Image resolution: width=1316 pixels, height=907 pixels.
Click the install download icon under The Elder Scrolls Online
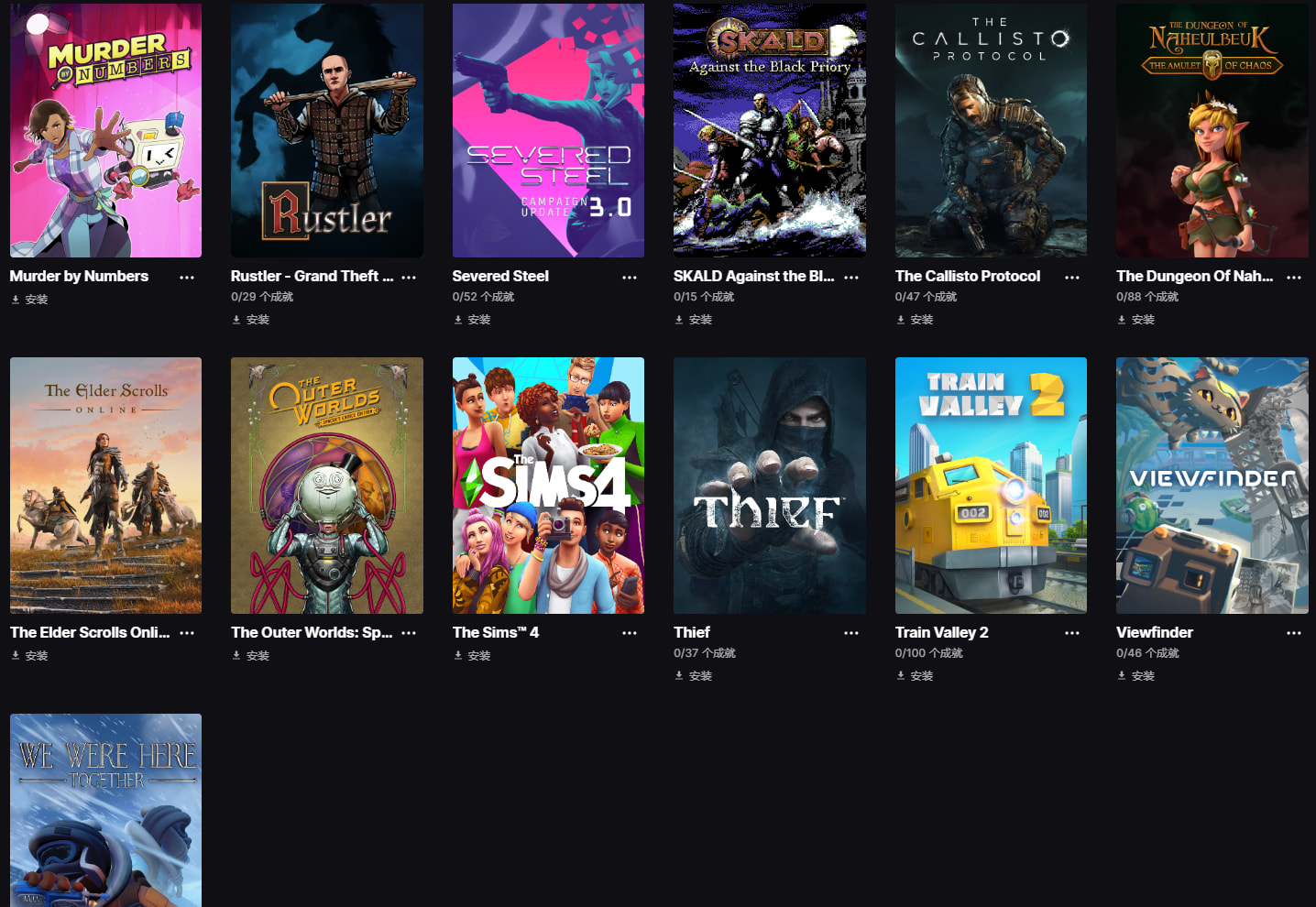coord(16,656)
